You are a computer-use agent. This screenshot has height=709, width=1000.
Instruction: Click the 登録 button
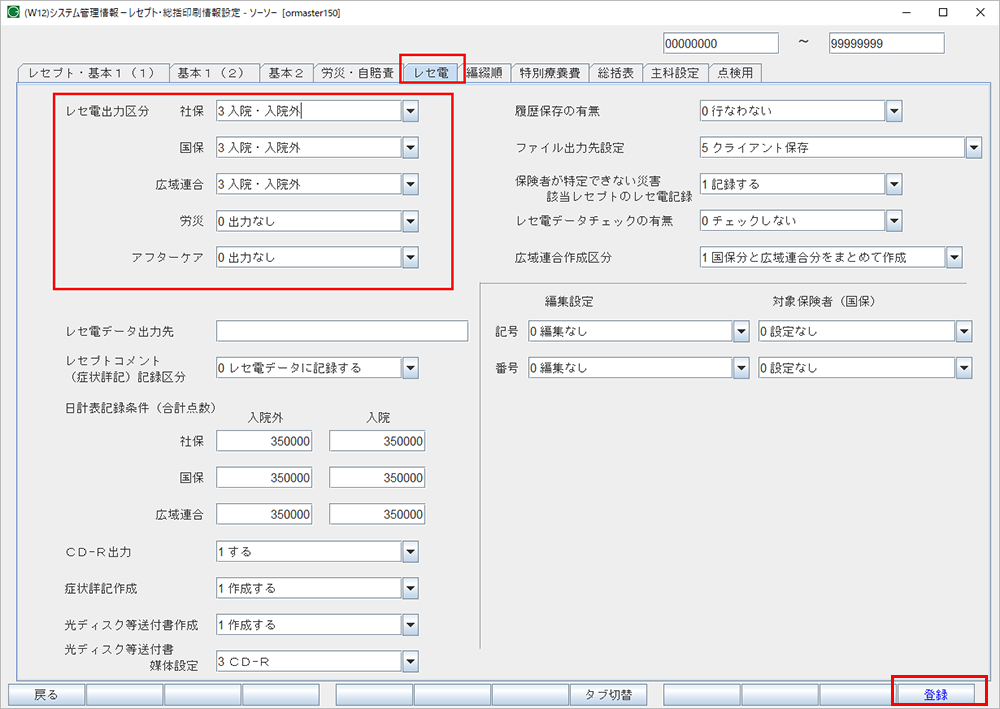coord(935,694)
